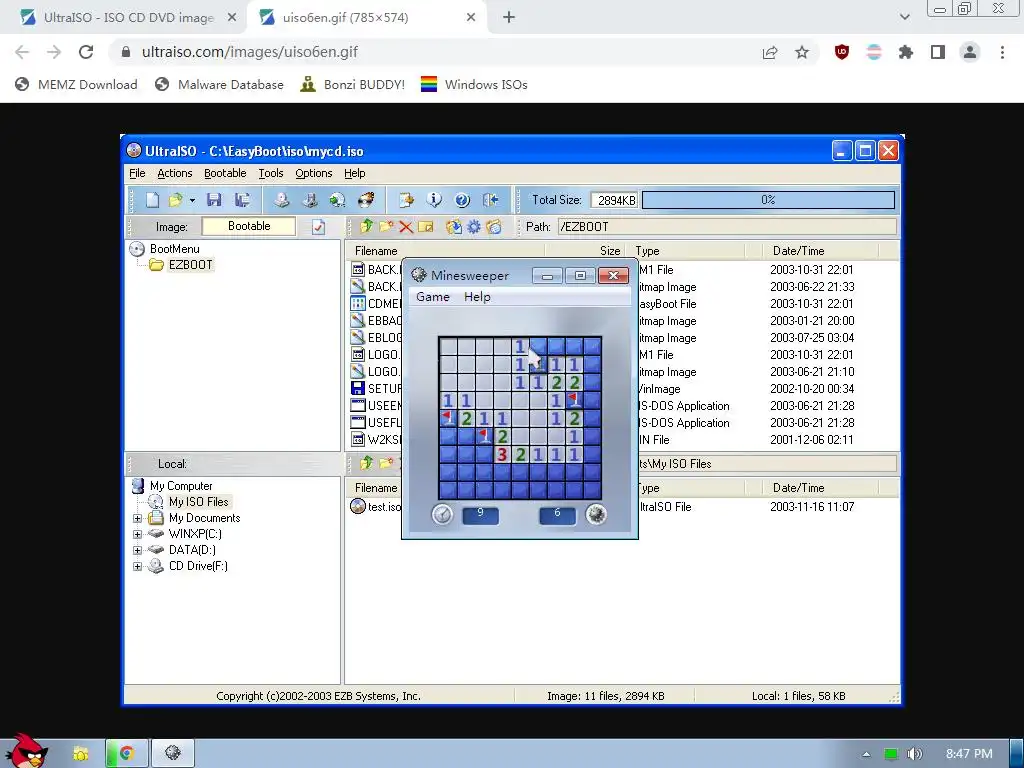Screen dimensions: 1024x768
Task: Click the blue gear properties icon
Action: point(473,227)
